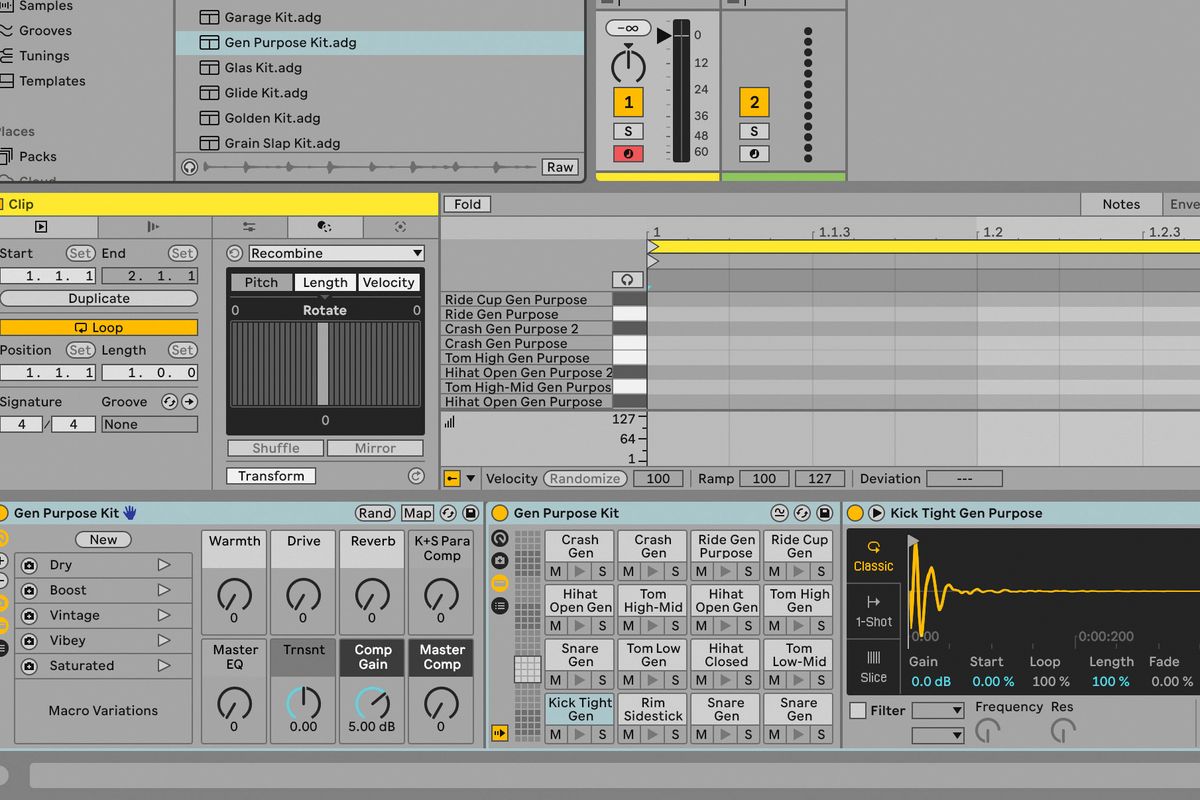This screenshot has width=1200, height=800.
Task: Open the Recombine transform dropdown
Action: [336, 253]
